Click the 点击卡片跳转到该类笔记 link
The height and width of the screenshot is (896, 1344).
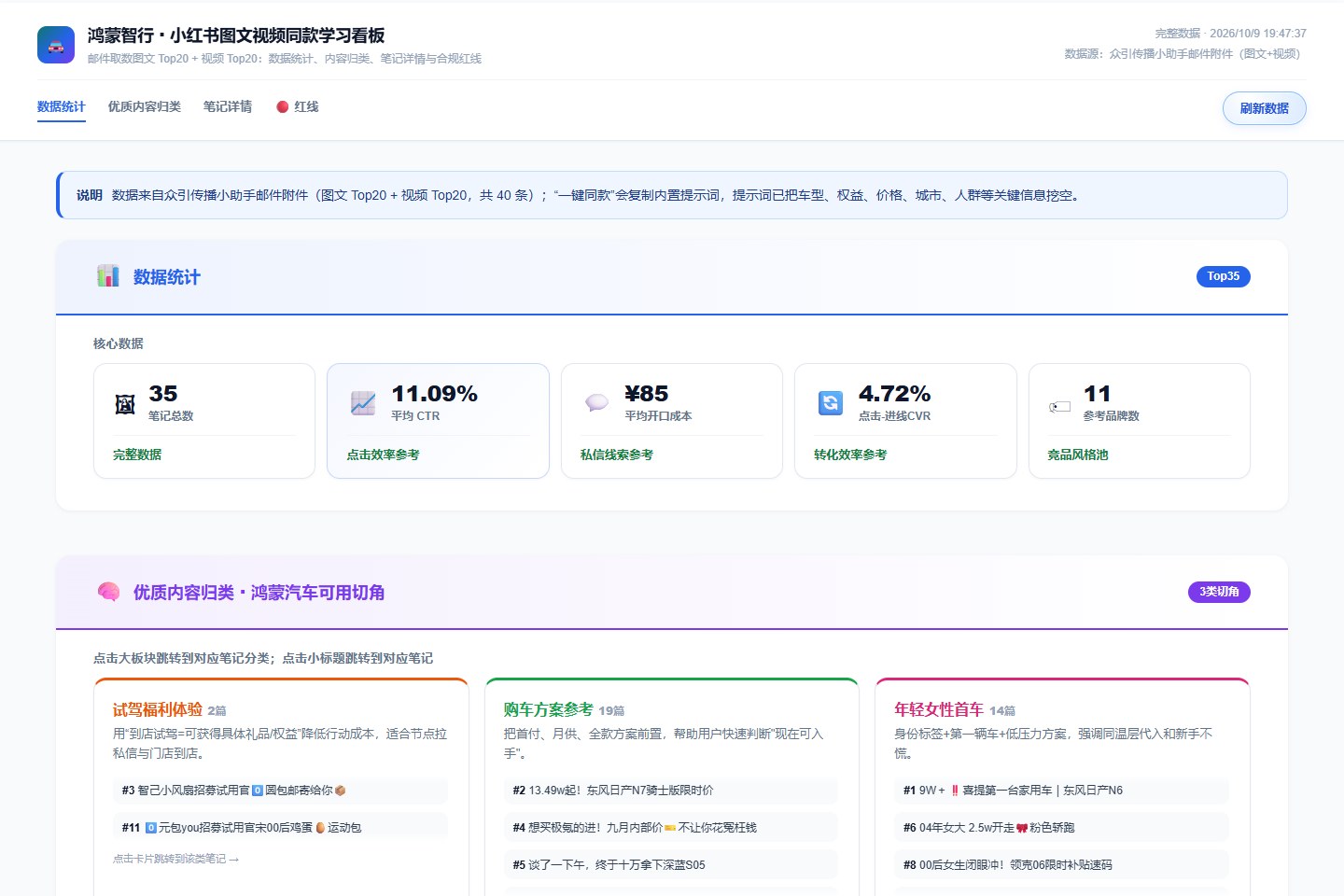[x=175, y=859]
